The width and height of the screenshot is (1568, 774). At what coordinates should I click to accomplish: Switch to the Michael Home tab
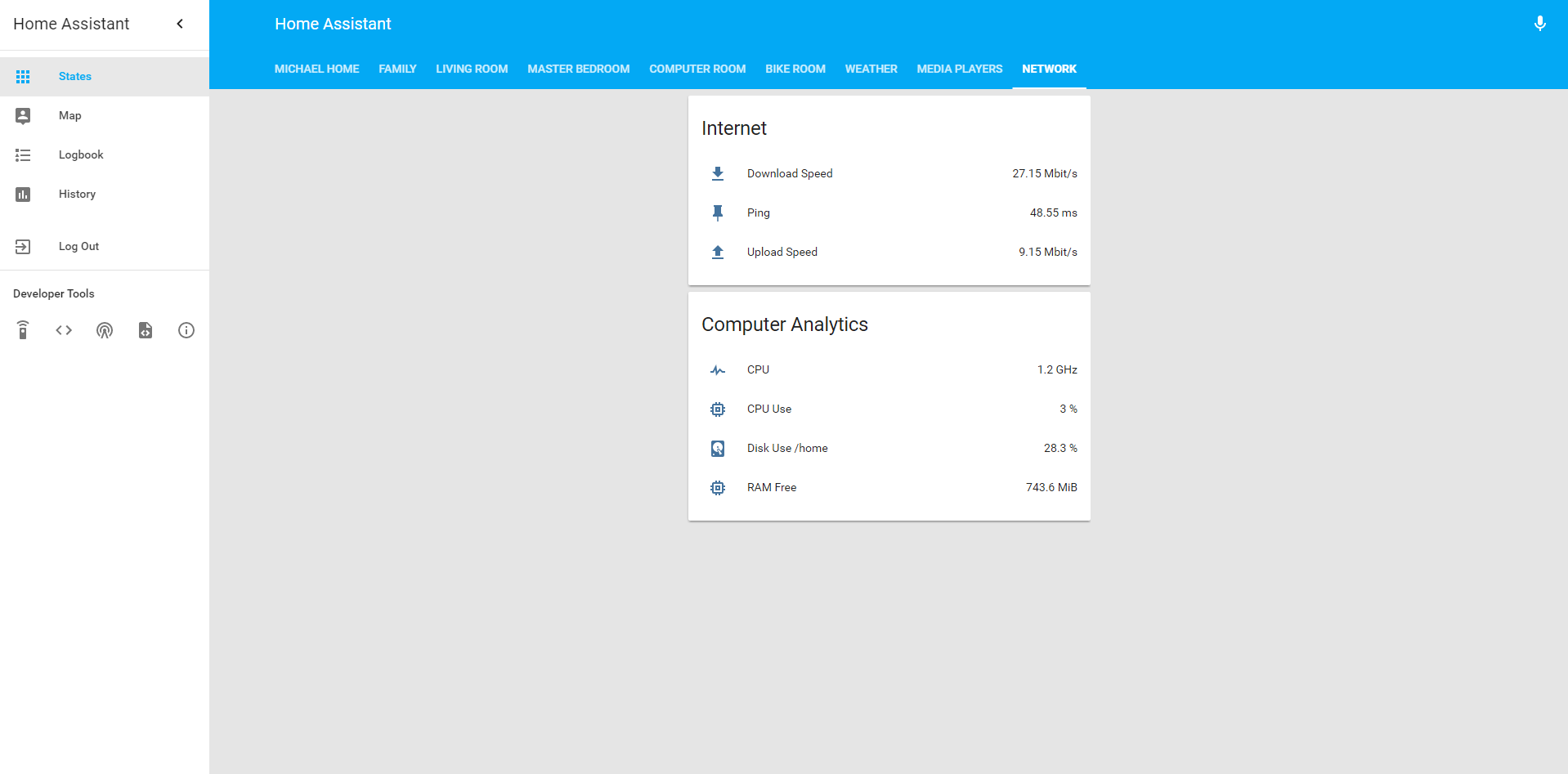(x=317, y=69)
